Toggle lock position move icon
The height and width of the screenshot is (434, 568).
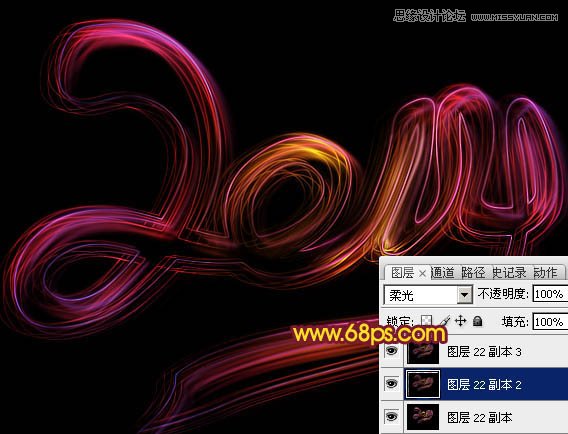[x=460, y=321]
